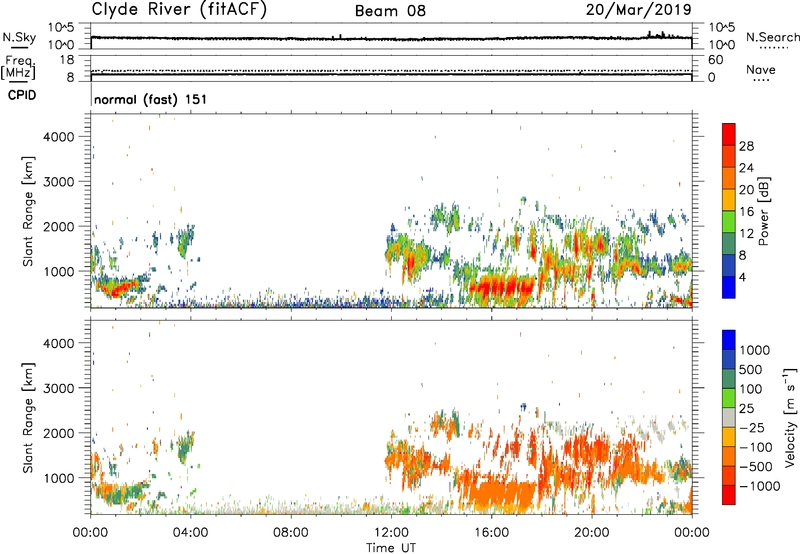Click the '20:00' time axis label
Screen dimensions: 800x554
(x=592, y=533)
